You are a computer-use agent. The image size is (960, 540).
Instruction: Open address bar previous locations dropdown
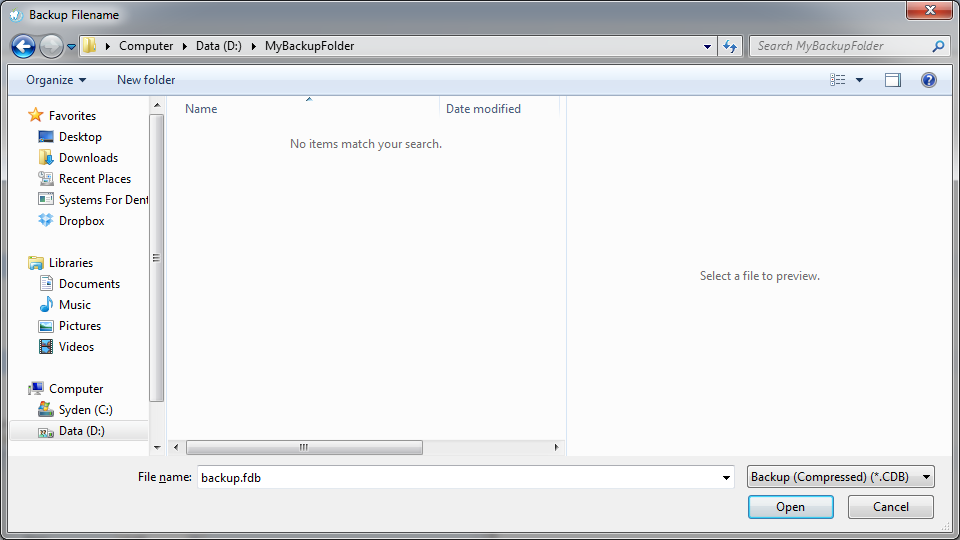point(708,46)
